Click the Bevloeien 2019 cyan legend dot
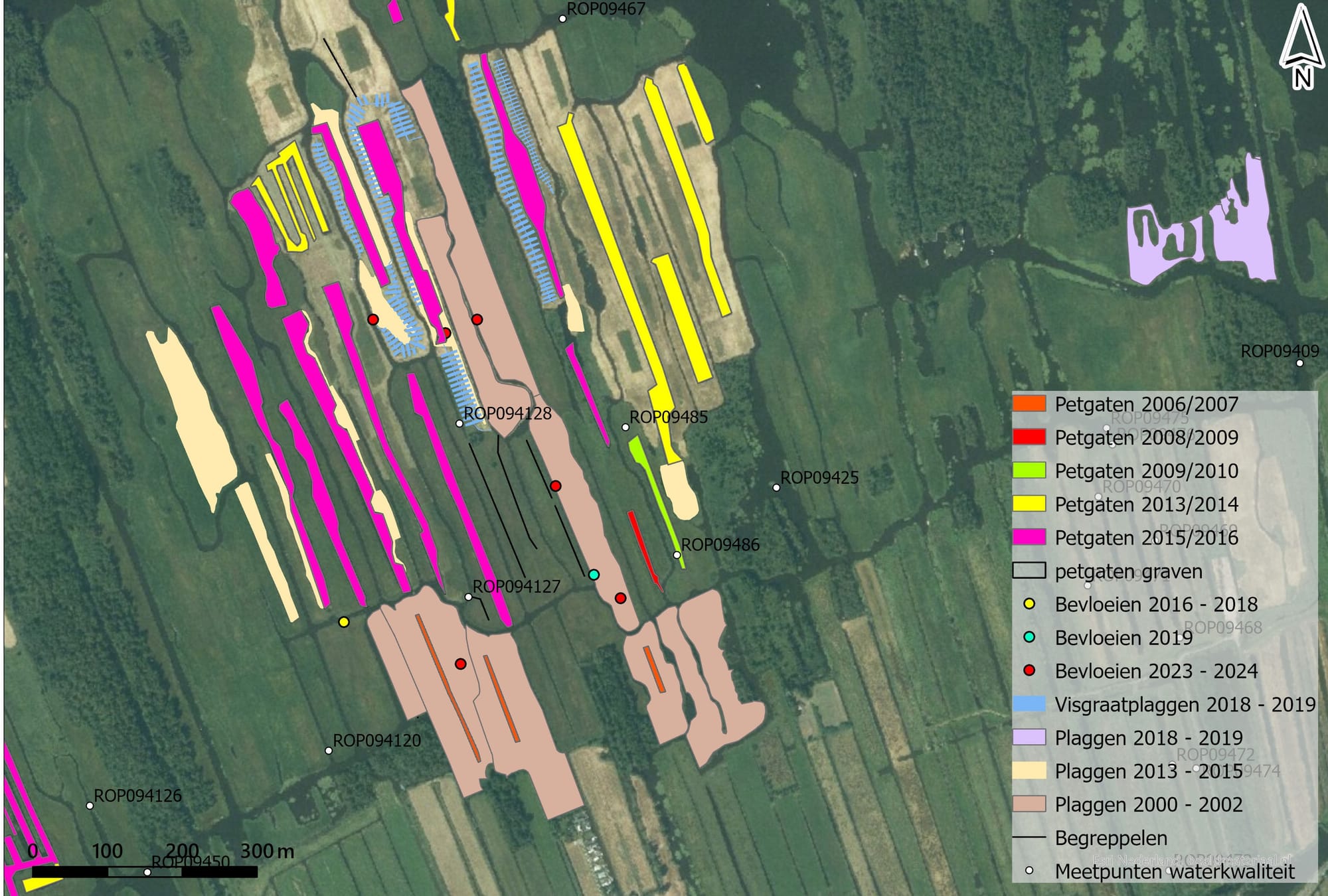 pyautogui.click(x=1029, y=637)
